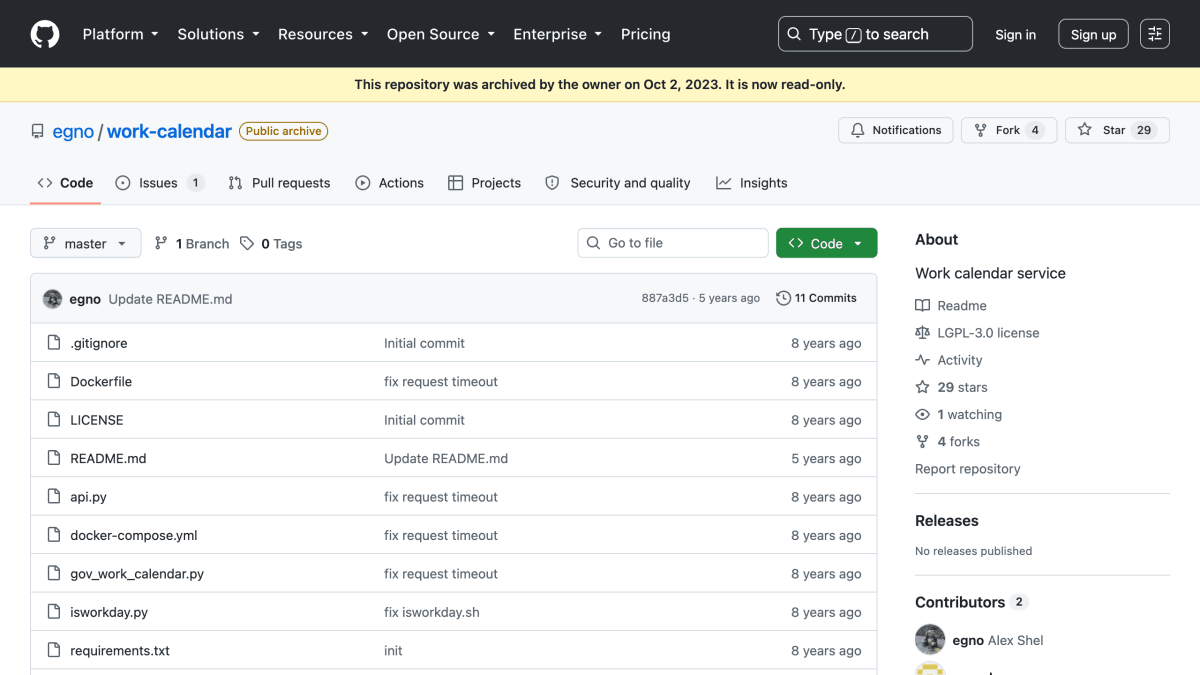Click the commit history clock icon
The image size is (1200, 675).
pyautogui.click(x=784, y=298)
